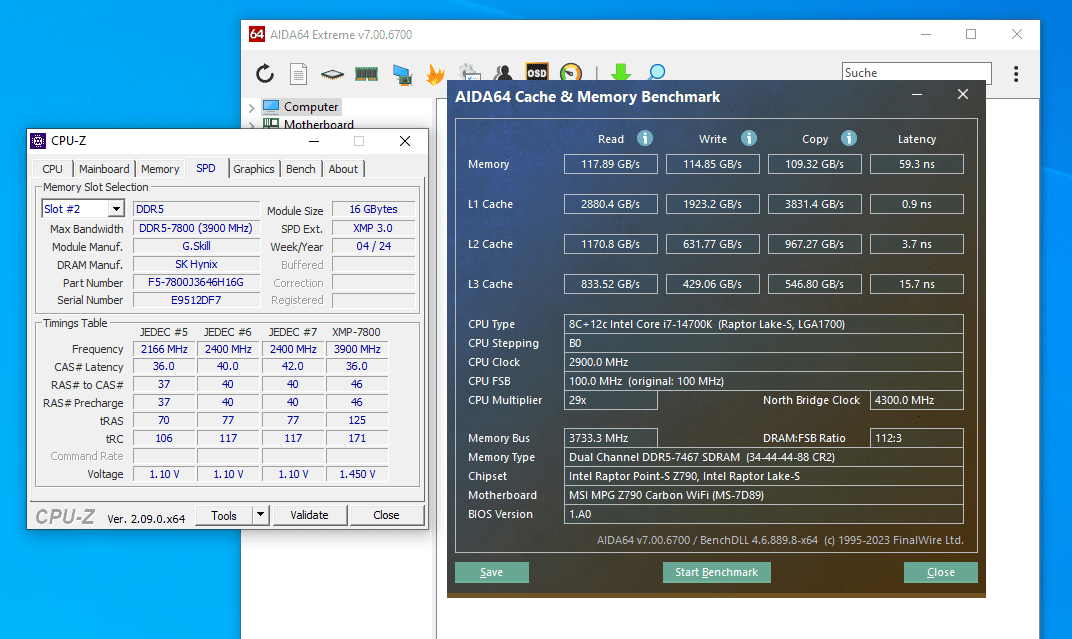Click the Memory Read 117.89 GB/s value

(x=611, y=164)
